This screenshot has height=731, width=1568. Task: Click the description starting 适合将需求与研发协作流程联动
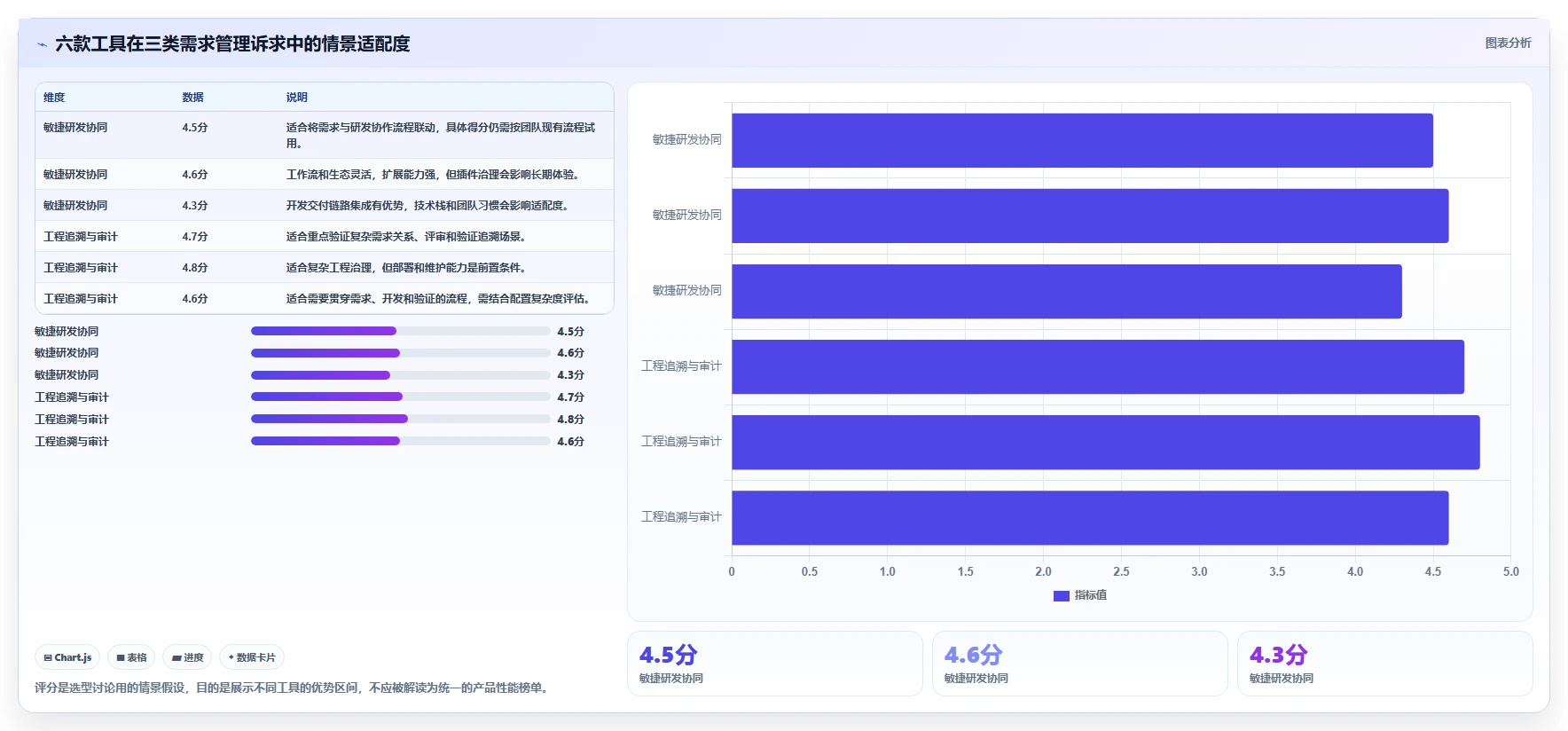pos(441,135)
